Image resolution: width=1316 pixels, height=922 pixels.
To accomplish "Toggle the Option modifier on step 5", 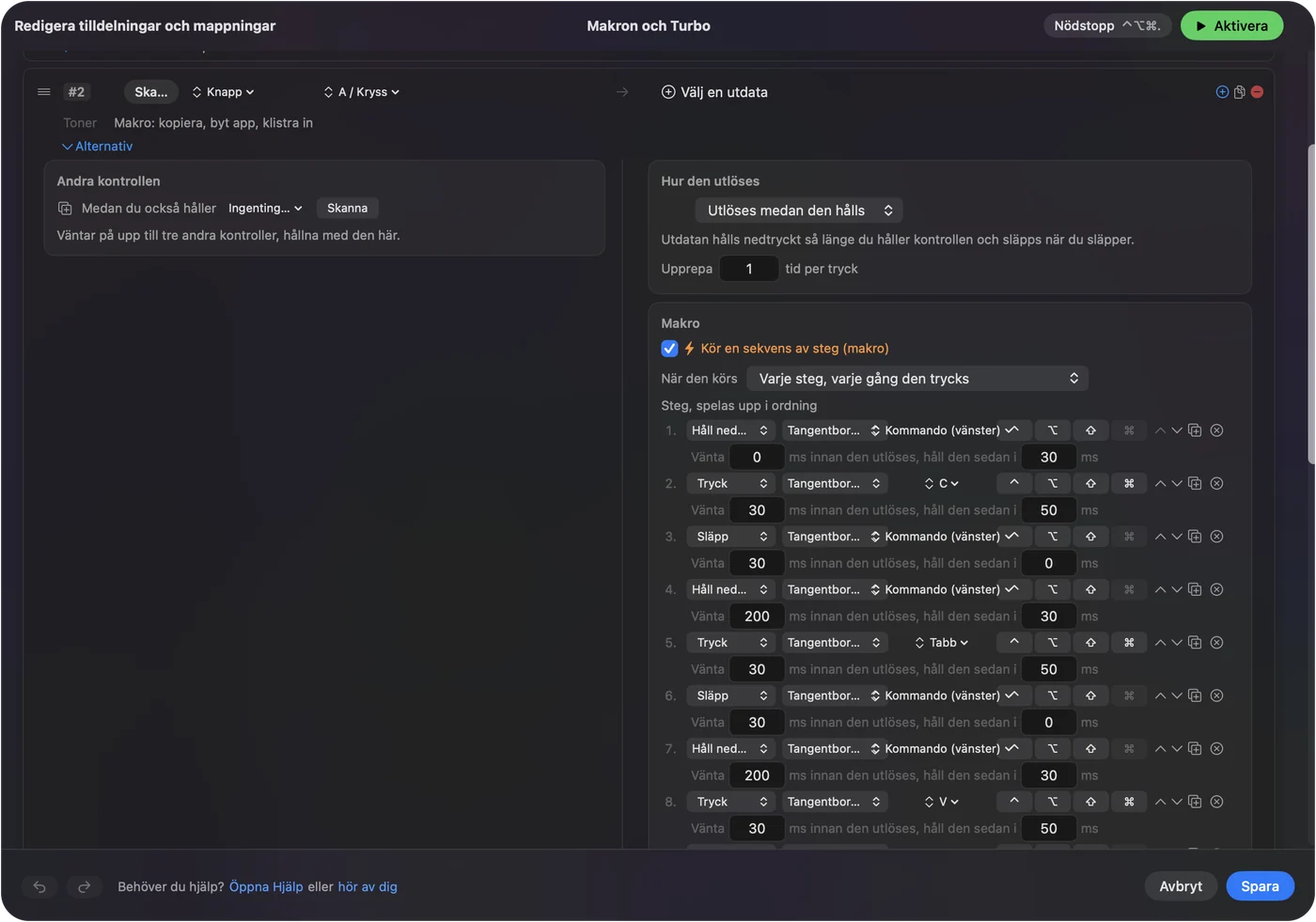I will pyautogui.click(x=1053, y=643).
